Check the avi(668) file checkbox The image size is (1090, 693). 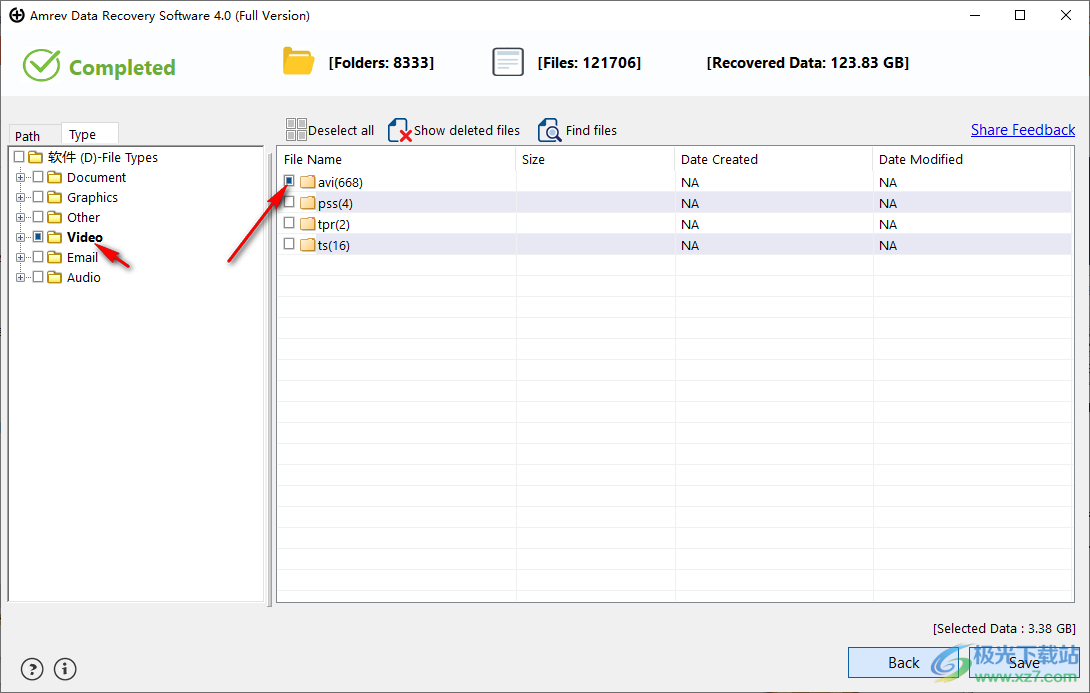pyautogui.click(x=289, y=181)
